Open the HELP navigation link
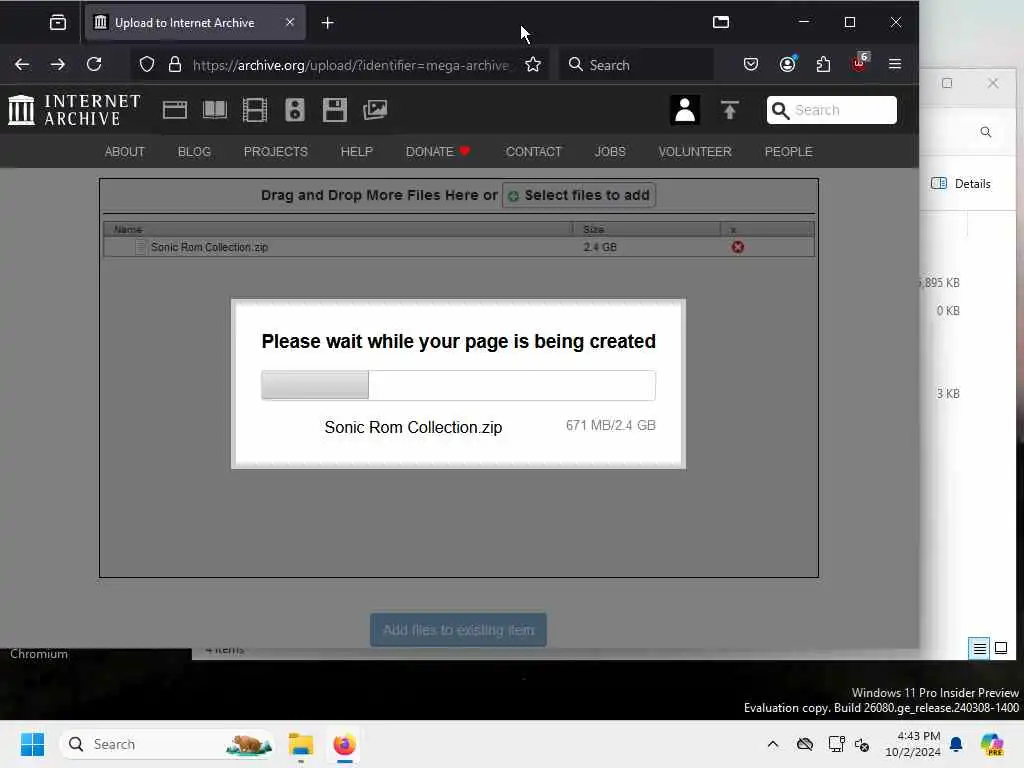This screenshot has width=1024, height=768. click(x=357, y=152)
